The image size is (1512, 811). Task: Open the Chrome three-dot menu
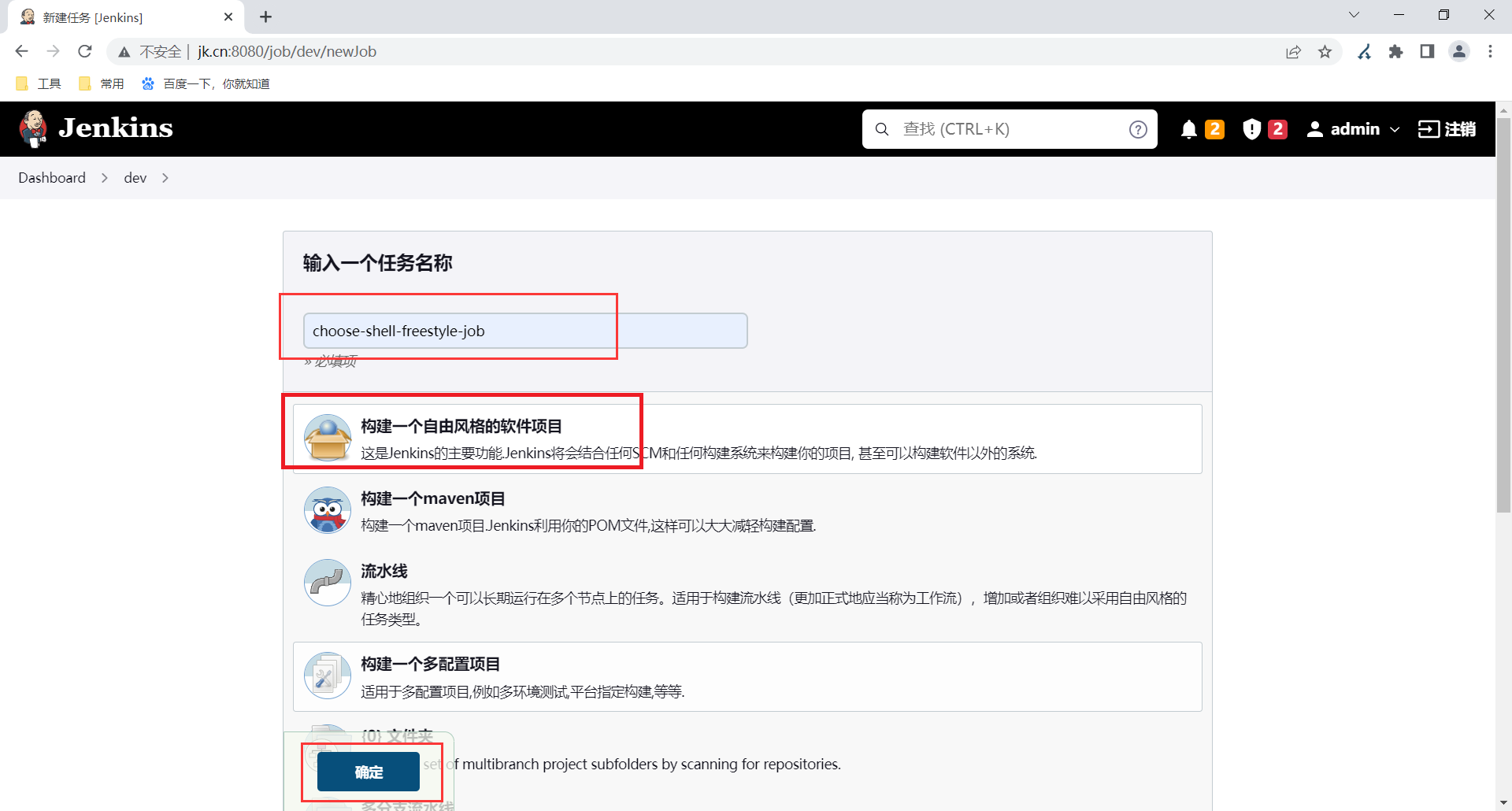(x=1490, y=52)
